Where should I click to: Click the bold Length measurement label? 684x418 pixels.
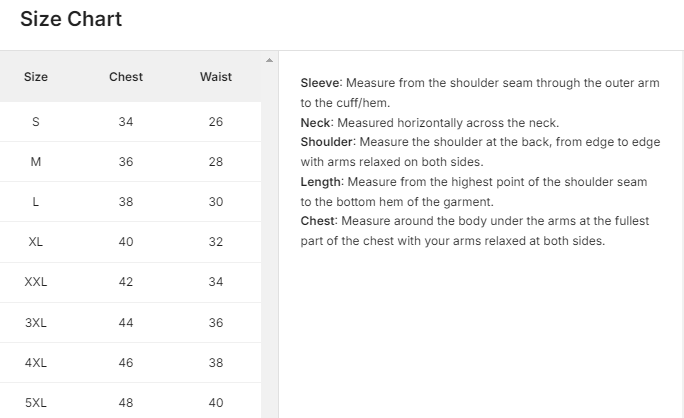(322, 182)
